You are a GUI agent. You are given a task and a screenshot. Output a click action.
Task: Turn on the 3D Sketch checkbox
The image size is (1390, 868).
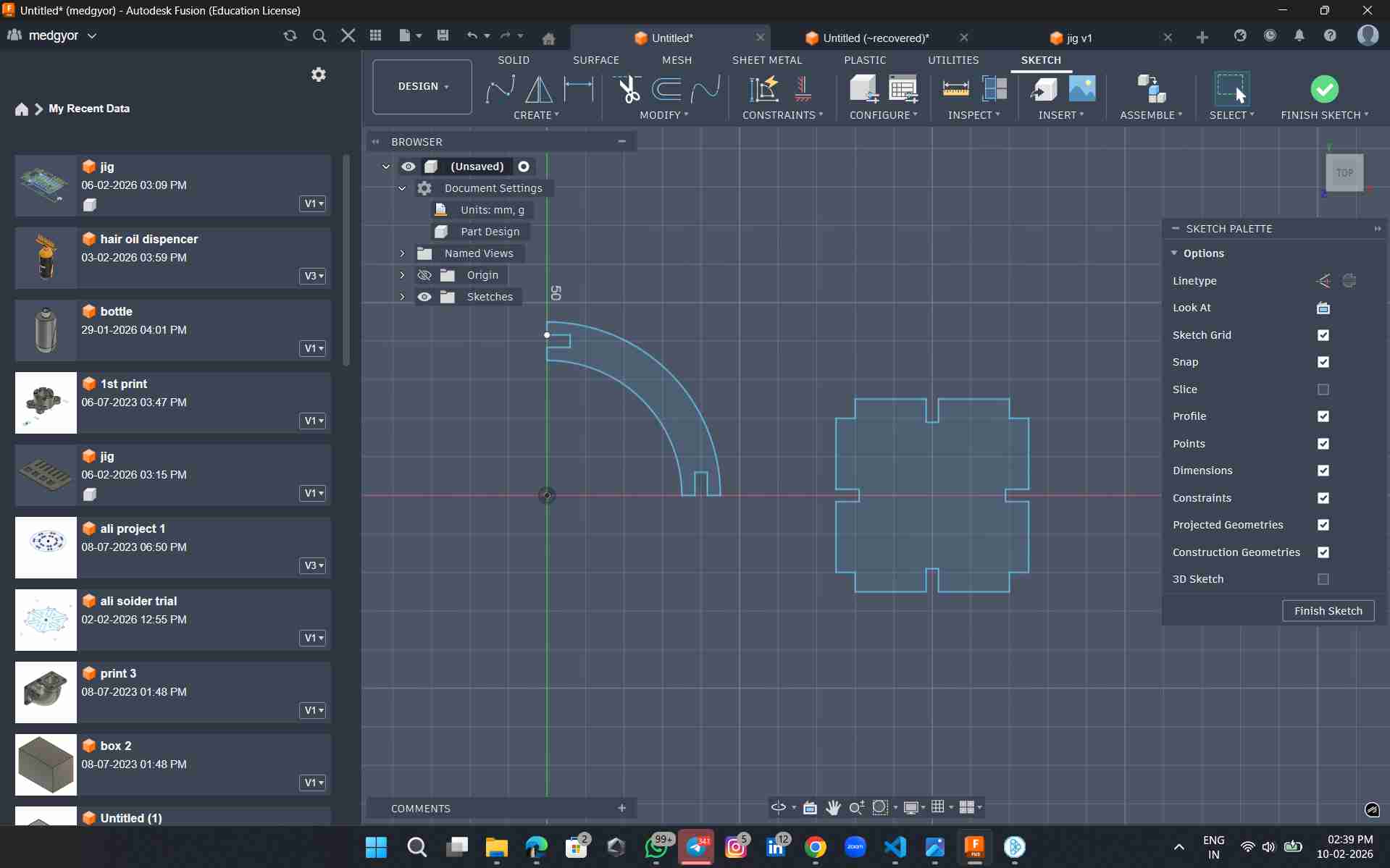click(x=1323, y=579)
